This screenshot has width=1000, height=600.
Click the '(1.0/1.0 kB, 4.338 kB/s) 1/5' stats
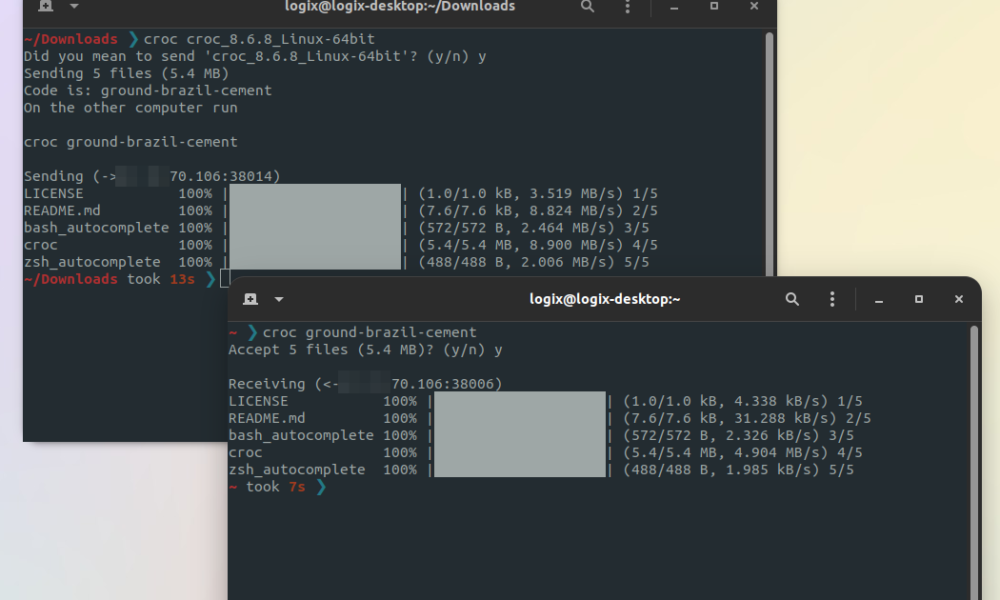tap(743, 401)
